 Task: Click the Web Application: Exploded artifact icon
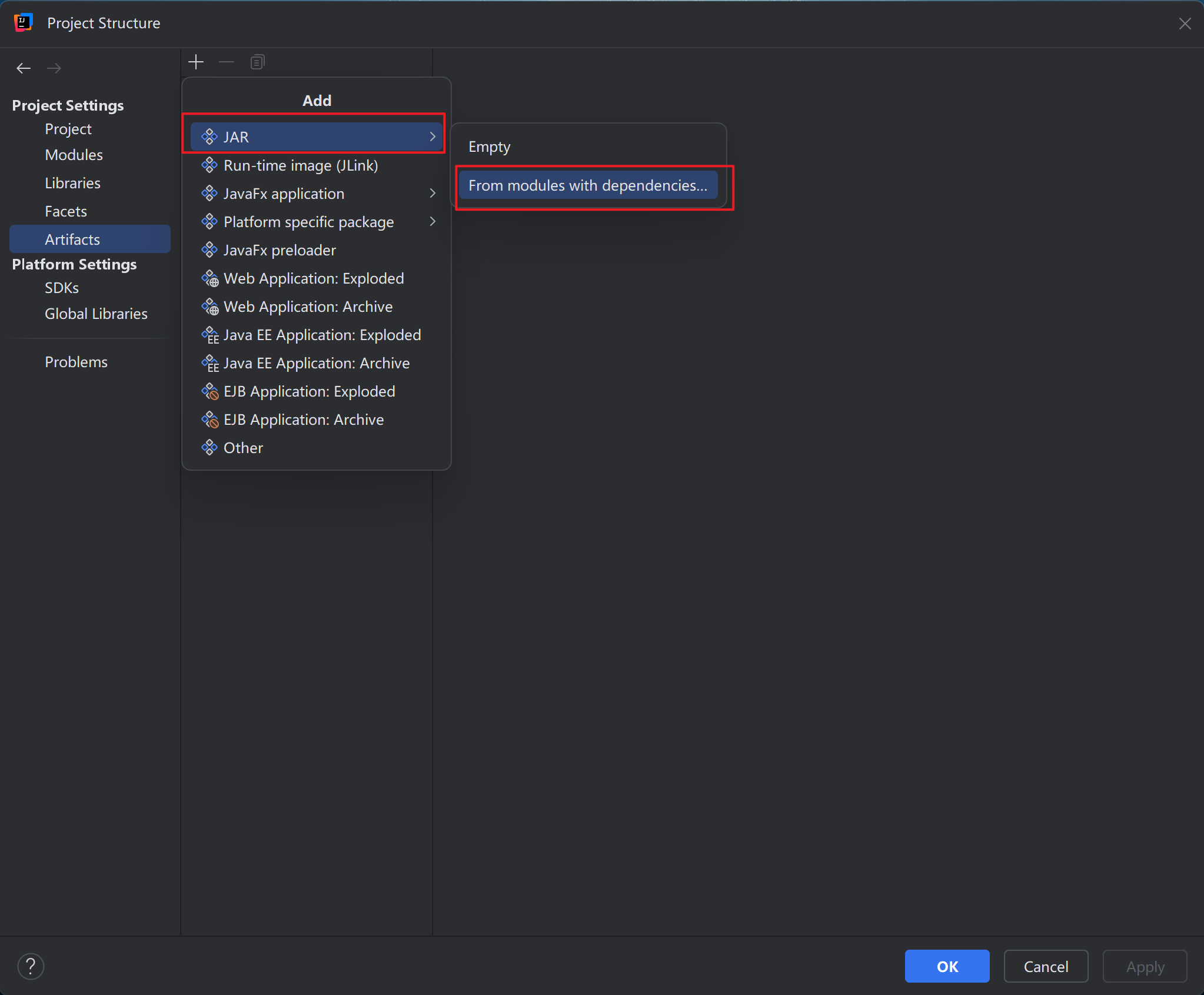coord(209,278)
